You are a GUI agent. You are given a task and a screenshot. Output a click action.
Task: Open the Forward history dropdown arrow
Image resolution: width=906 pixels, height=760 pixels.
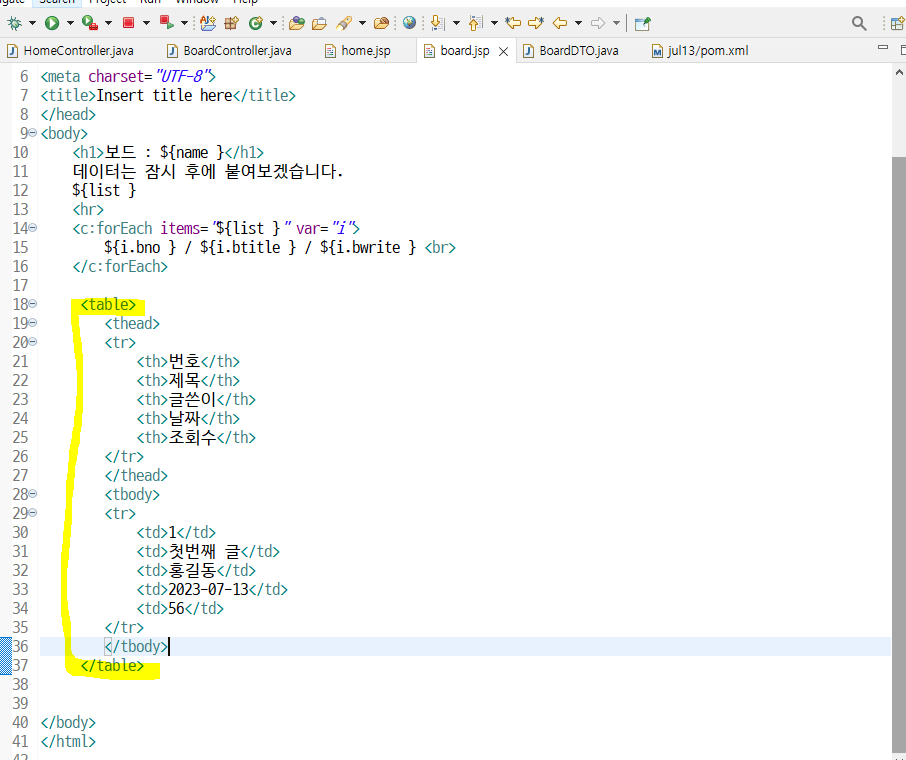tap(617, 23)
